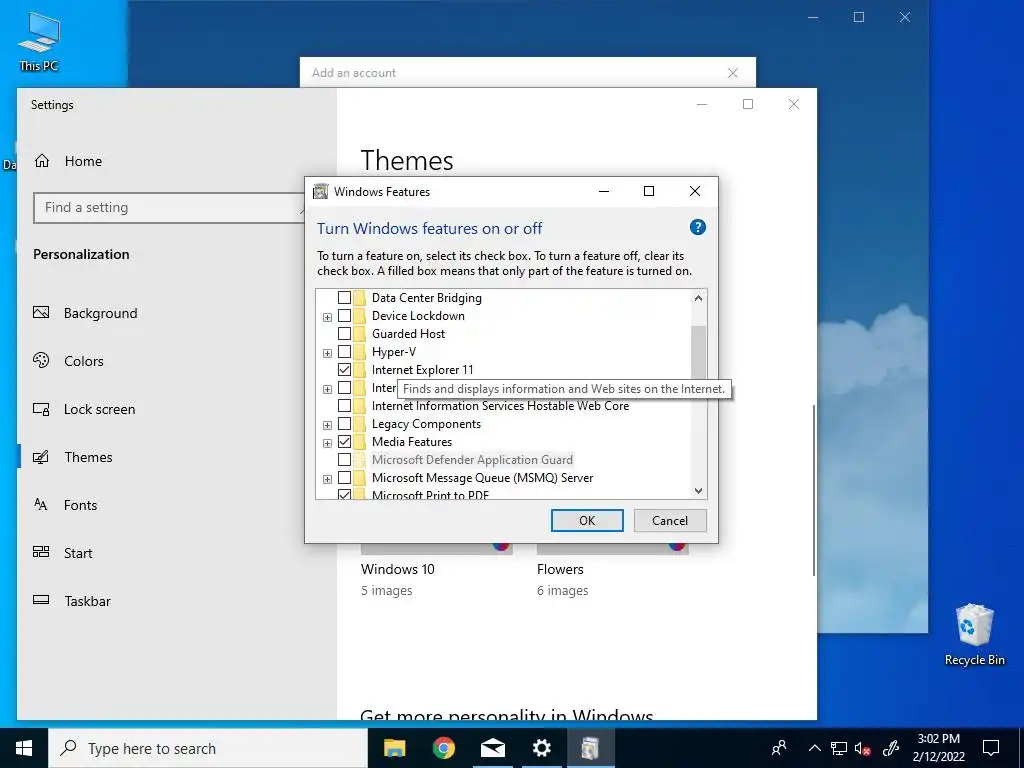Click the Fonts icon in sidebar

point(41,505)
